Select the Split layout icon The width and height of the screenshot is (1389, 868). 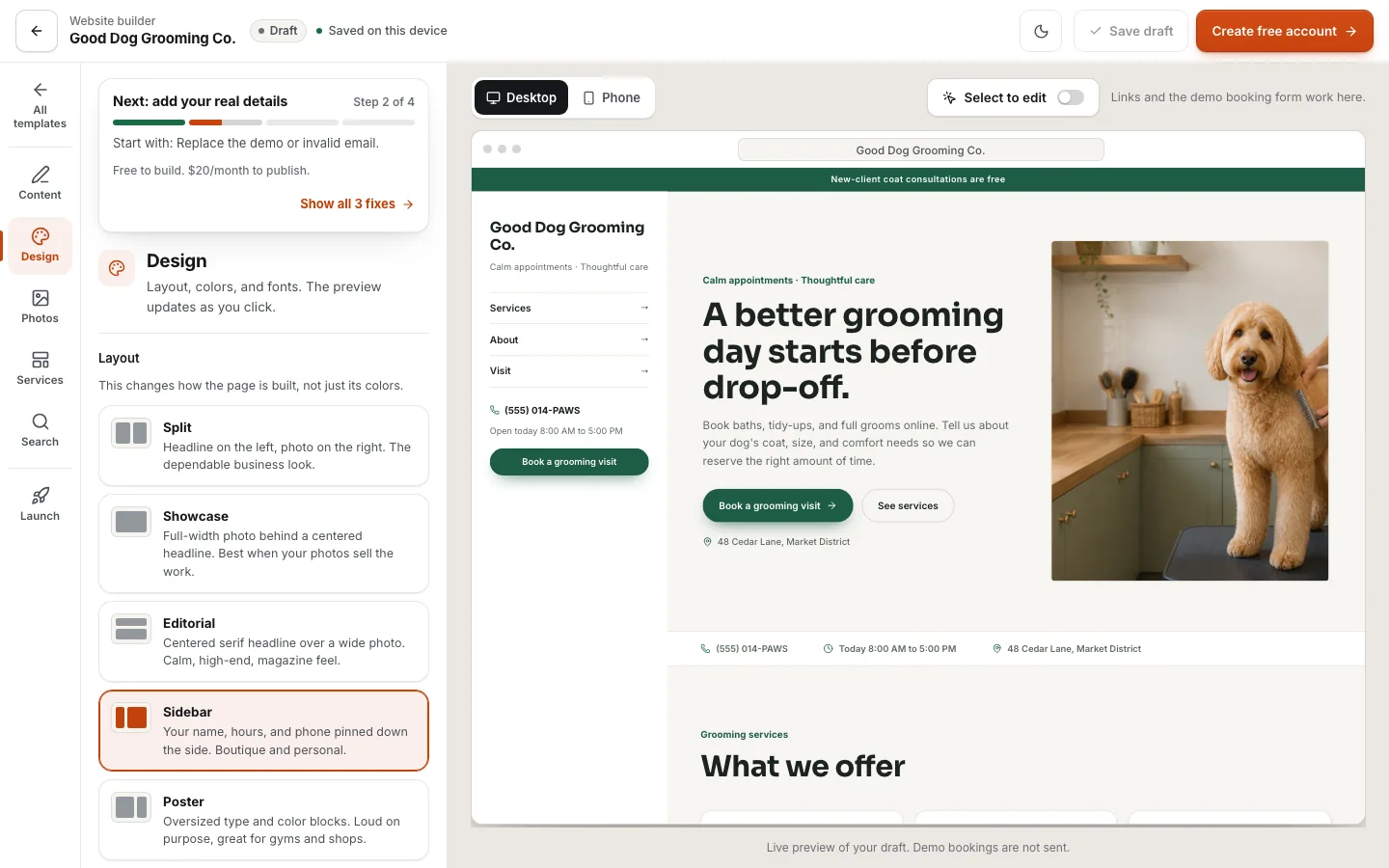click(x=131, y=433)
